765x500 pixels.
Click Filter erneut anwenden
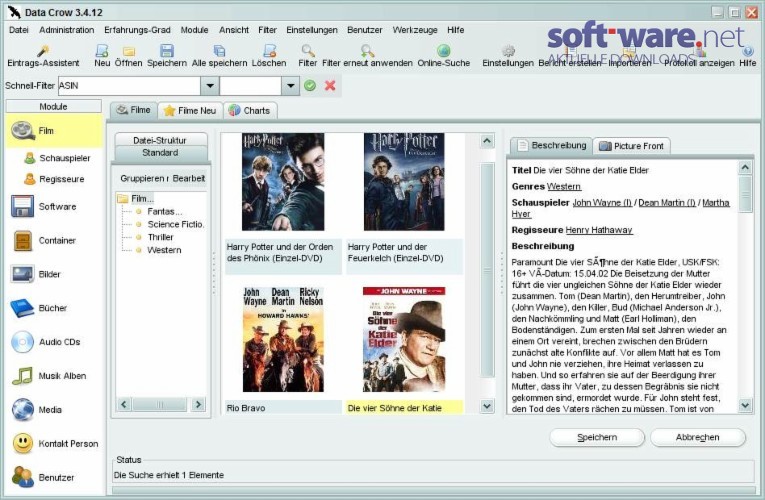point(367,56)
